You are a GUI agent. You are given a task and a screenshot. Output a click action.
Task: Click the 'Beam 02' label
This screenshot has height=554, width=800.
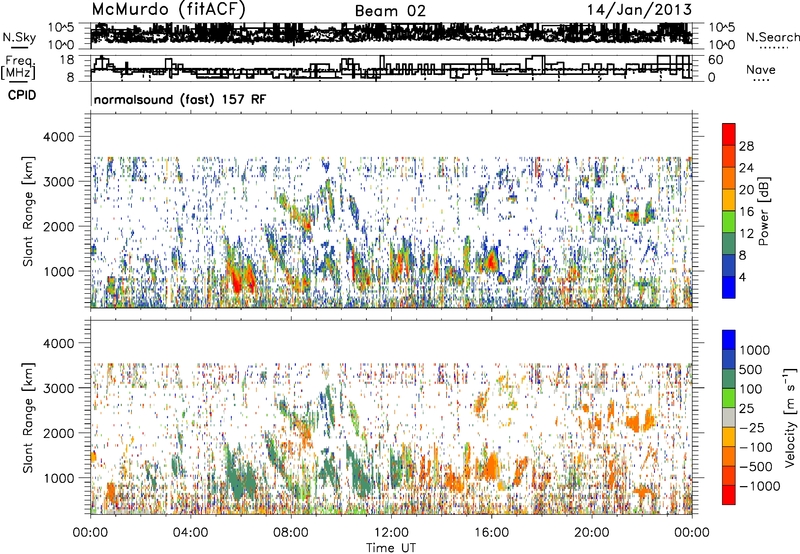(390, 11)
